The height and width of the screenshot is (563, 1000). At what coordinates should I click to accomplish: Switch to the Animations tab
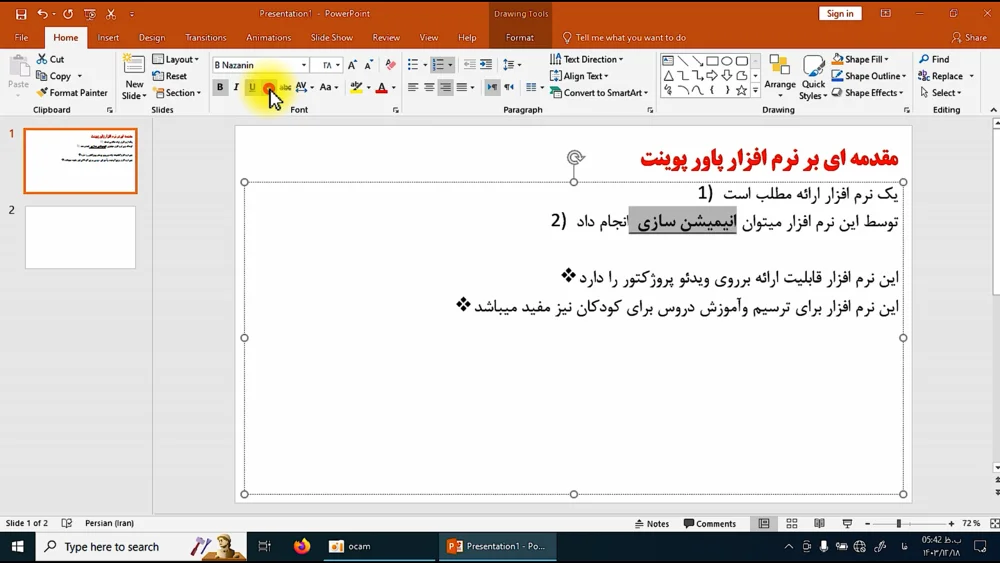point(268,38)
